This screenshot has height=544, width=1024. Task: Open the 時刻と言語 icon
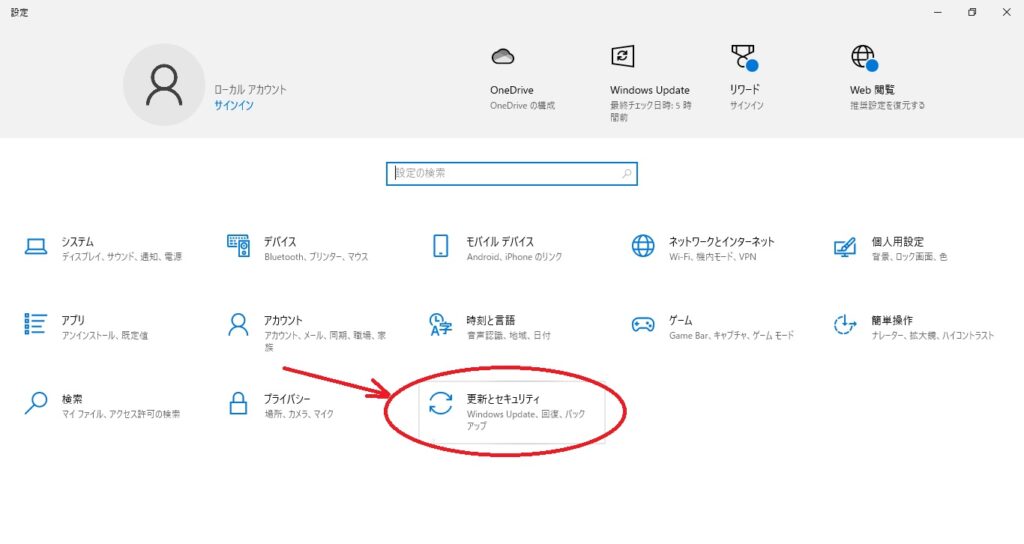[440, 325]
